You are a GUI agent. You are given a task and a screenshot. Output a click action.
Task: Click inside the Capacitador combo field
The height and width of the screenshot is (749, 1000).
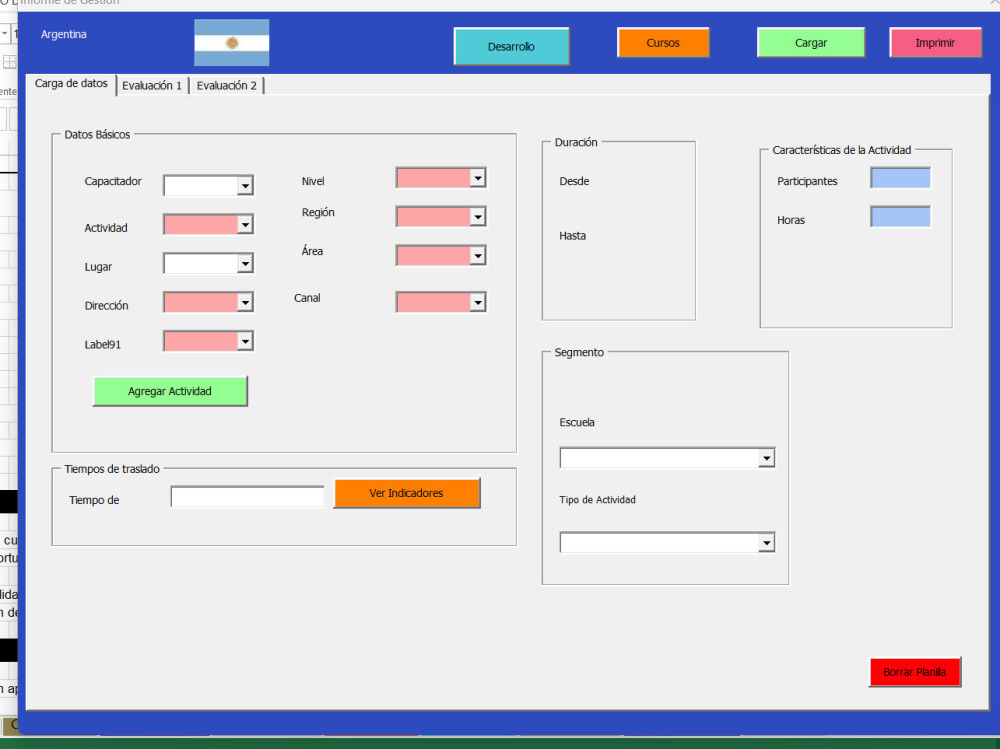[201, 186]
